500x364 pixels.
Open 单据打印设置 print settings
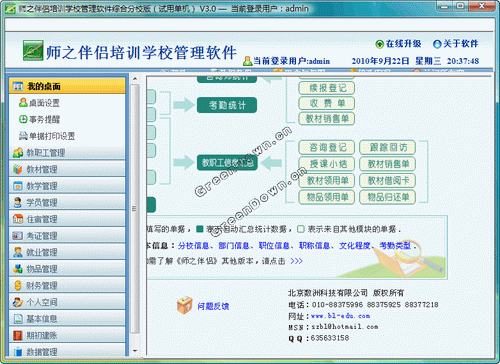47,136
